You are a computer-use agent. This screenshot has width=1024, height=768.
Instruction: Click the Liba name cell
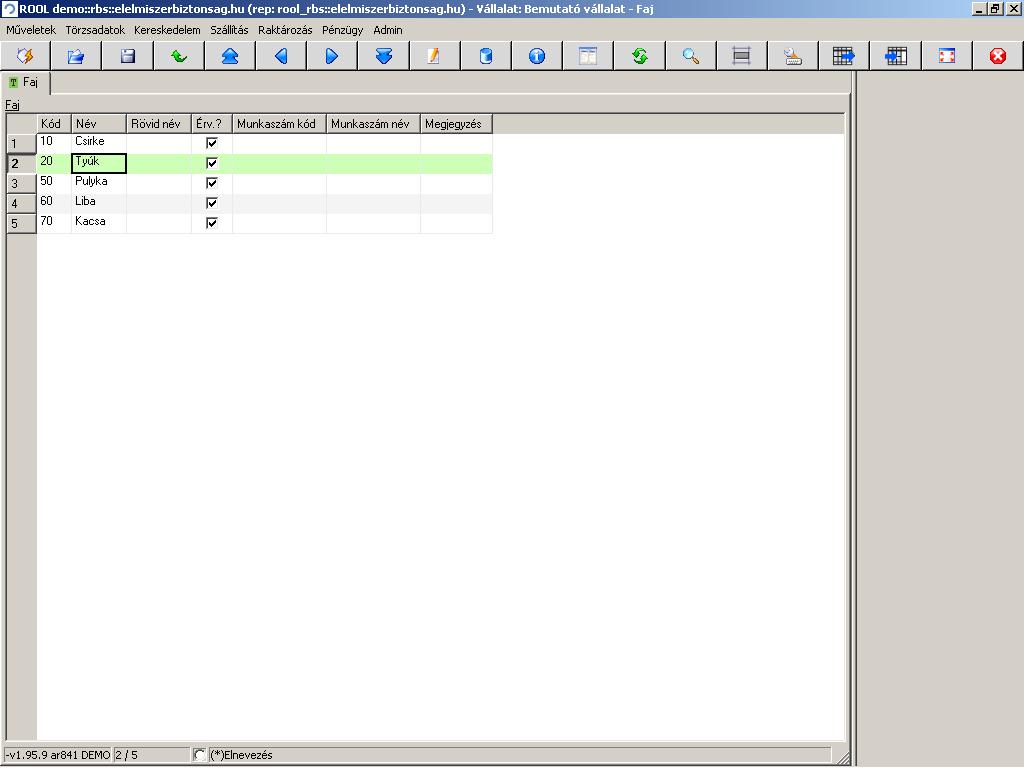coord(98,202)
